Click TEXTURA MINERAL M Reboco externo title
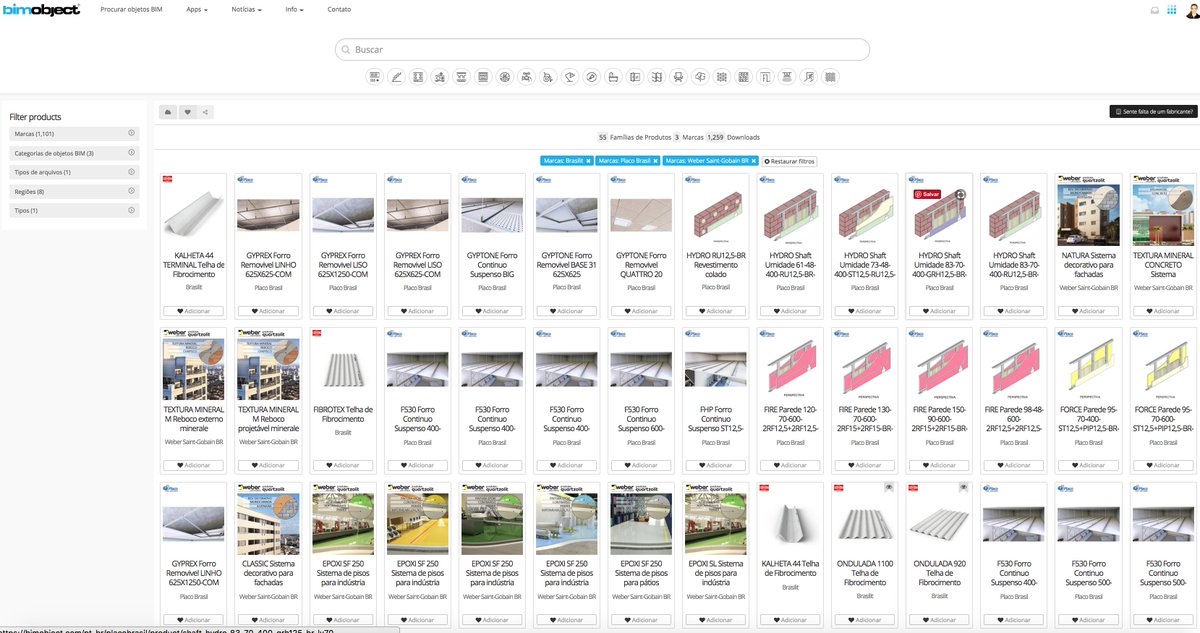 (194, 419)
